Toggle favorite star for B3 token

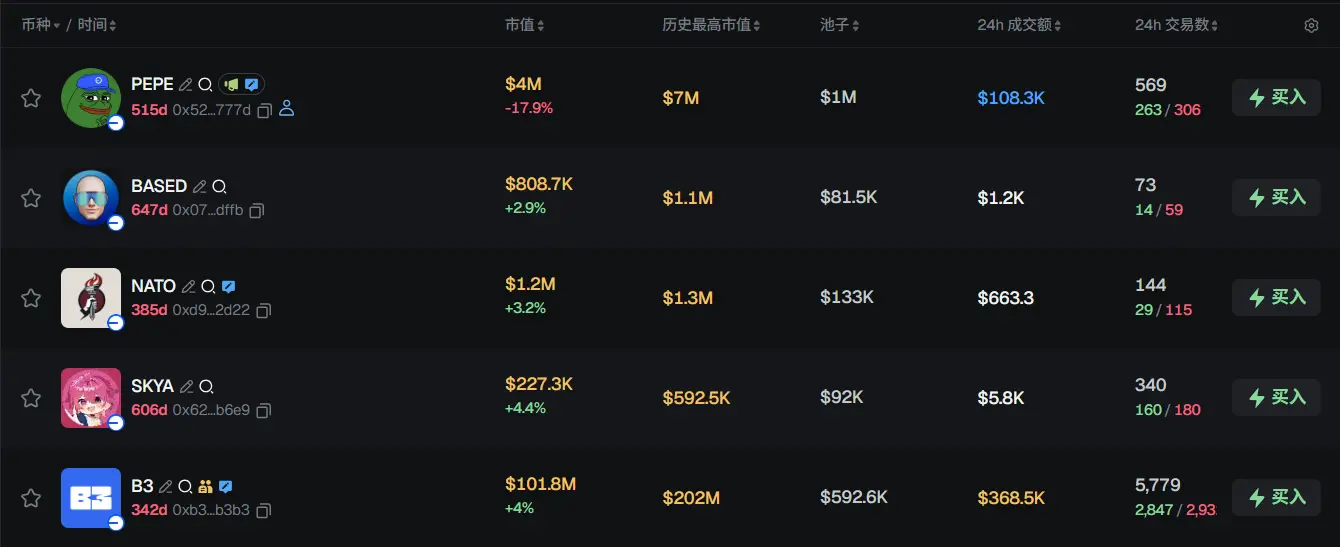tap(31, 498)
